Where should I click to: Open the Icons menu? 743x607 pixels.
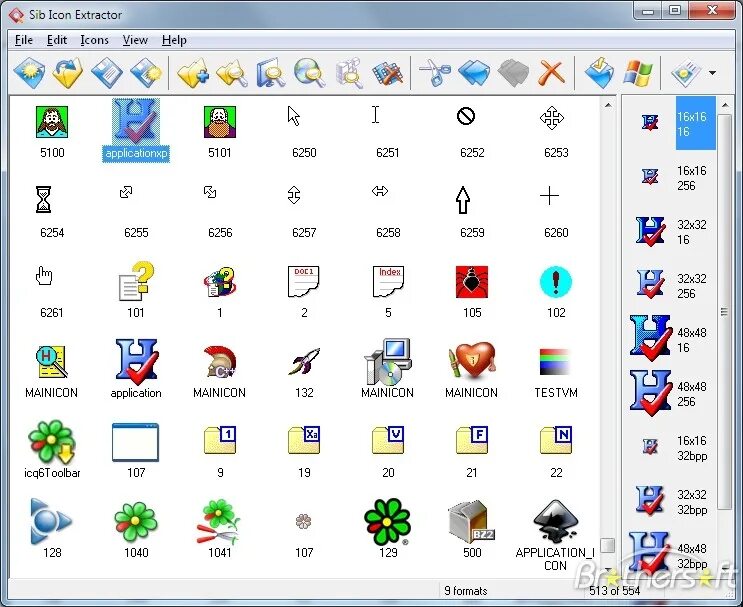pos(94,40)
